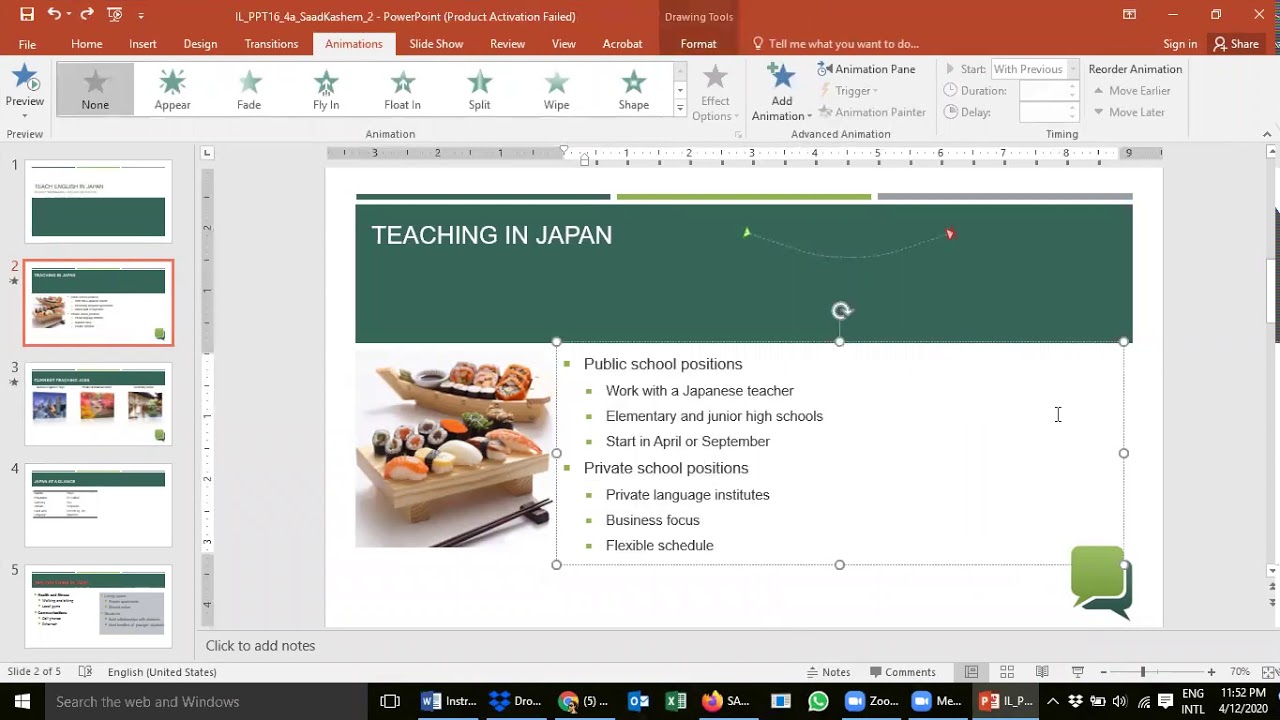The height and width of the screenshot is (720, 1280).
Task: Open Drawing Tools Format tab
Action: pyautogui.click(x=698, y=44)
